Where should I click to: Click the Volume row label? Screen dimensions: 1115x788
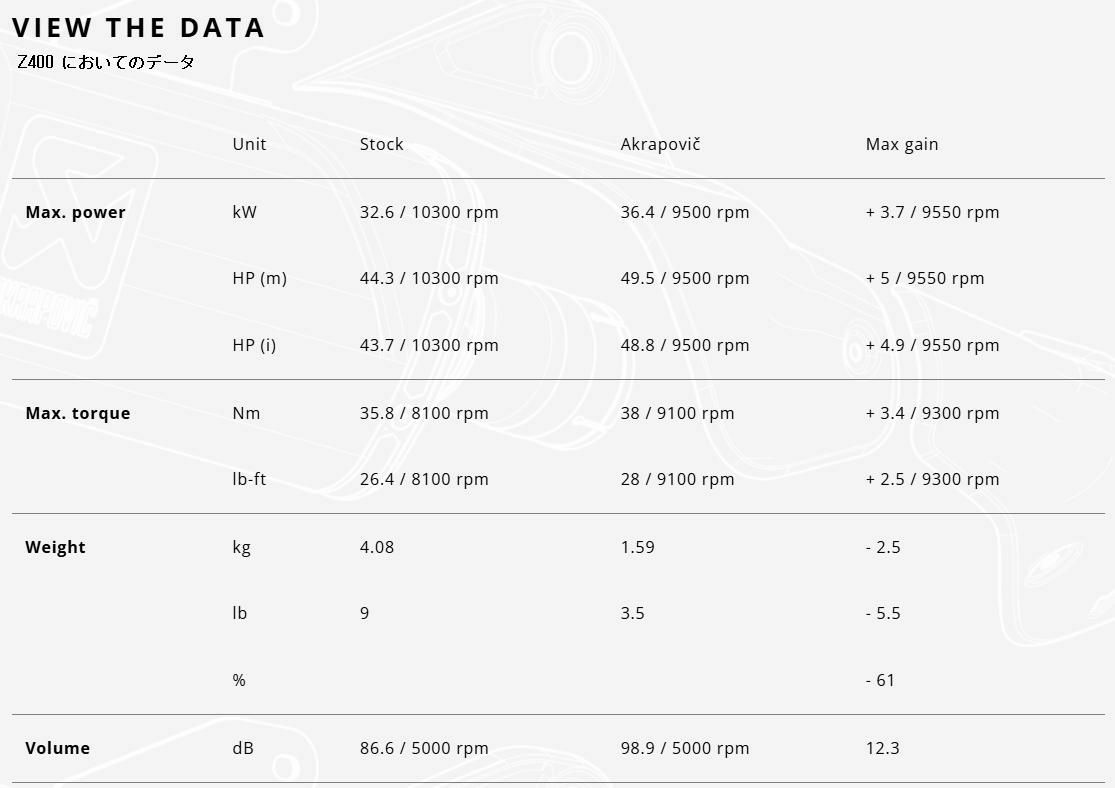click(x=57, y=748)
